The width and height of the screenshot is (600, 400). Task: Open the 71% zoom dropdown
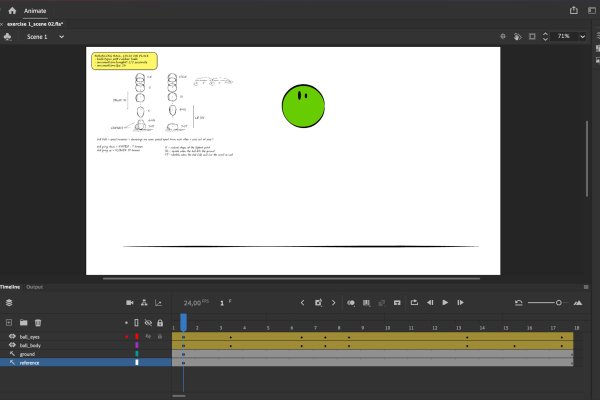pyautogui.click(x=582, y=37)
